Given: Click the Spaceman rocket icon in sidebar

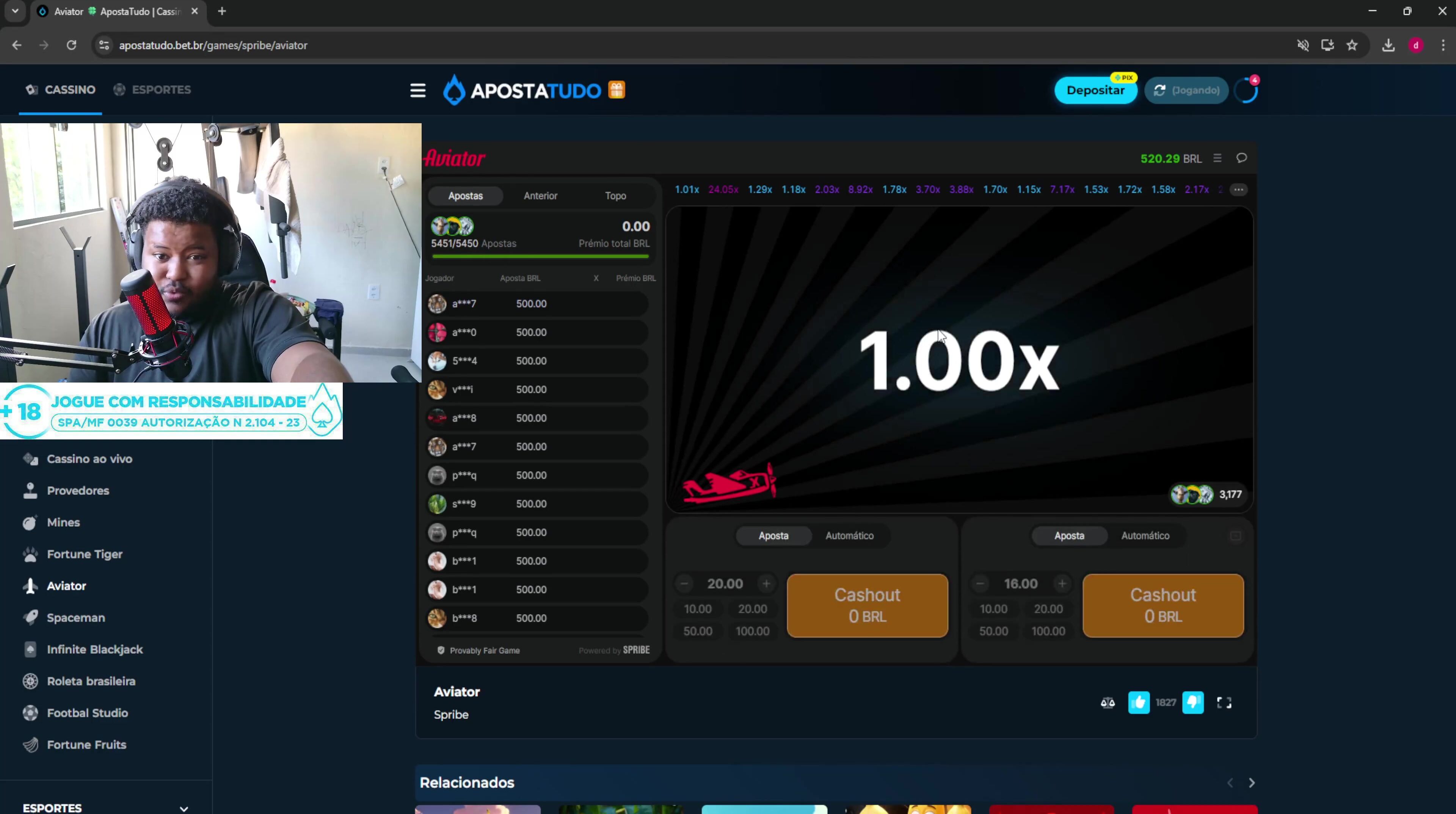Looking at the screenshot, I should [x=30, y=617].
